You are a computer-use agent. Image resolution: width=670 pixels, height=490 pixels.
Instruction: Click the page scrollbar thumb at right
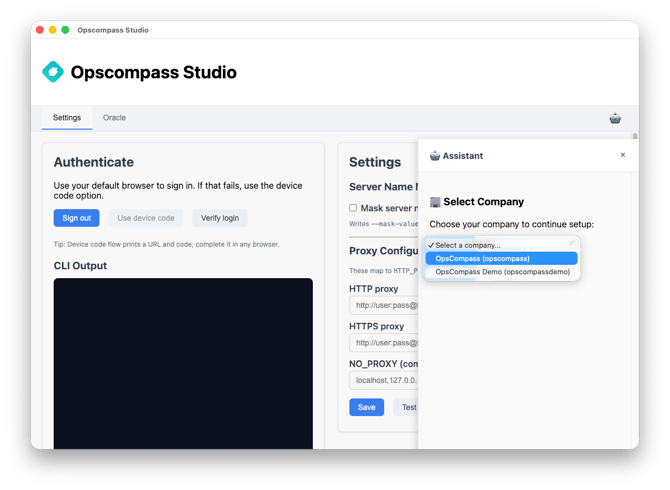coord(635,136)
